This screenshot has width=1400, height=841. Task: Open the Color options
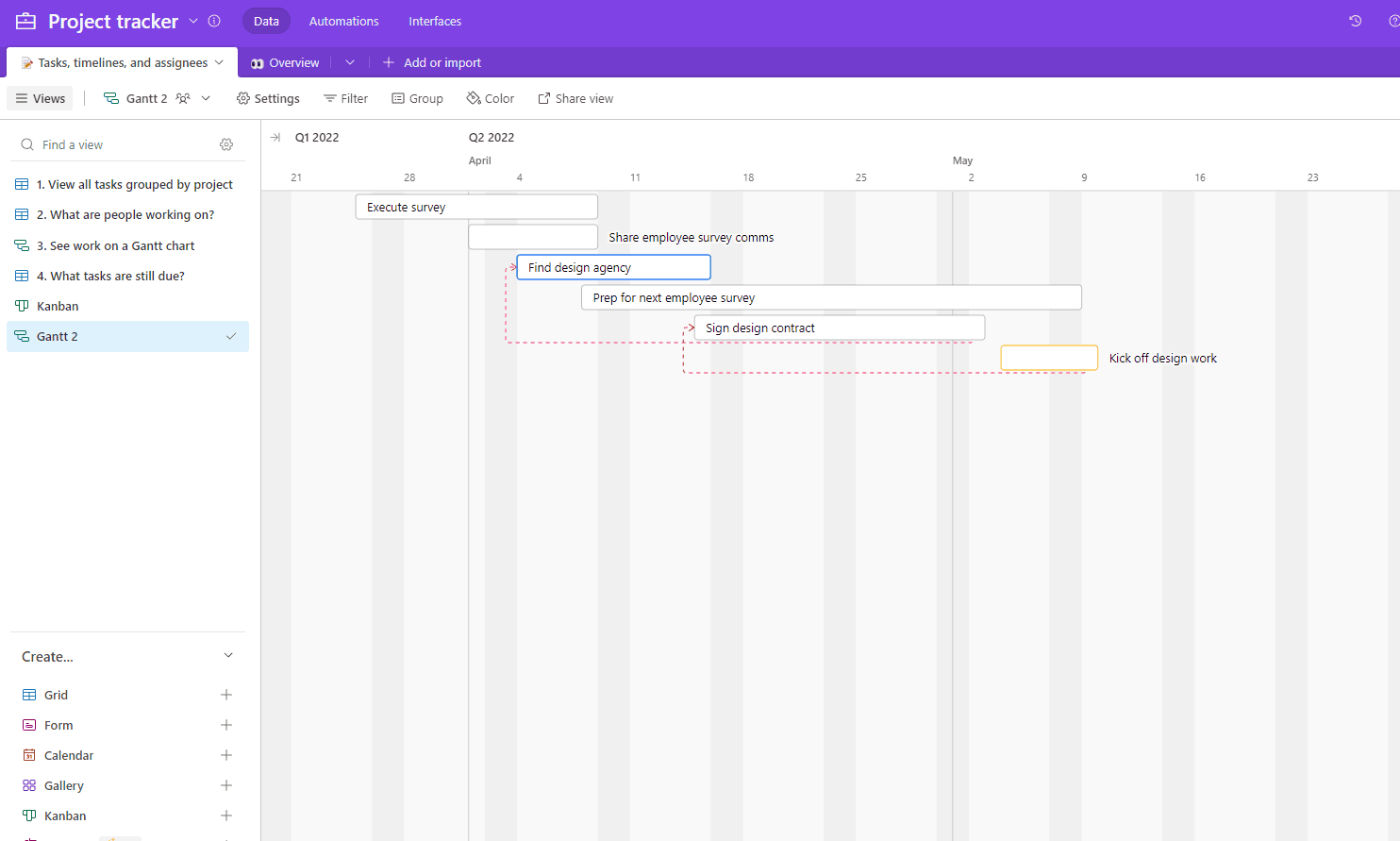(490, 98)
